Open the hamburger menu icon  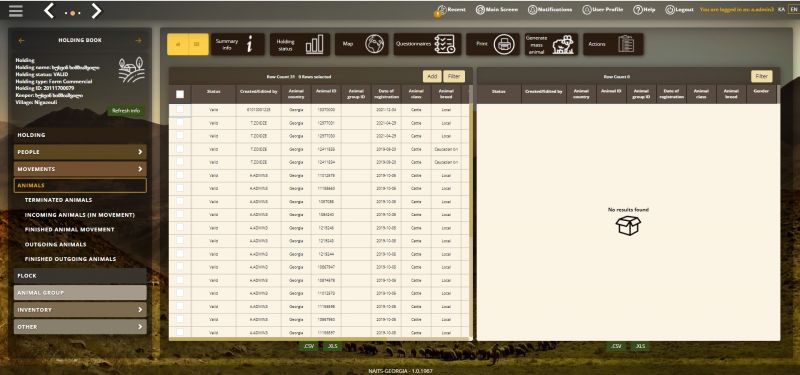16,11
